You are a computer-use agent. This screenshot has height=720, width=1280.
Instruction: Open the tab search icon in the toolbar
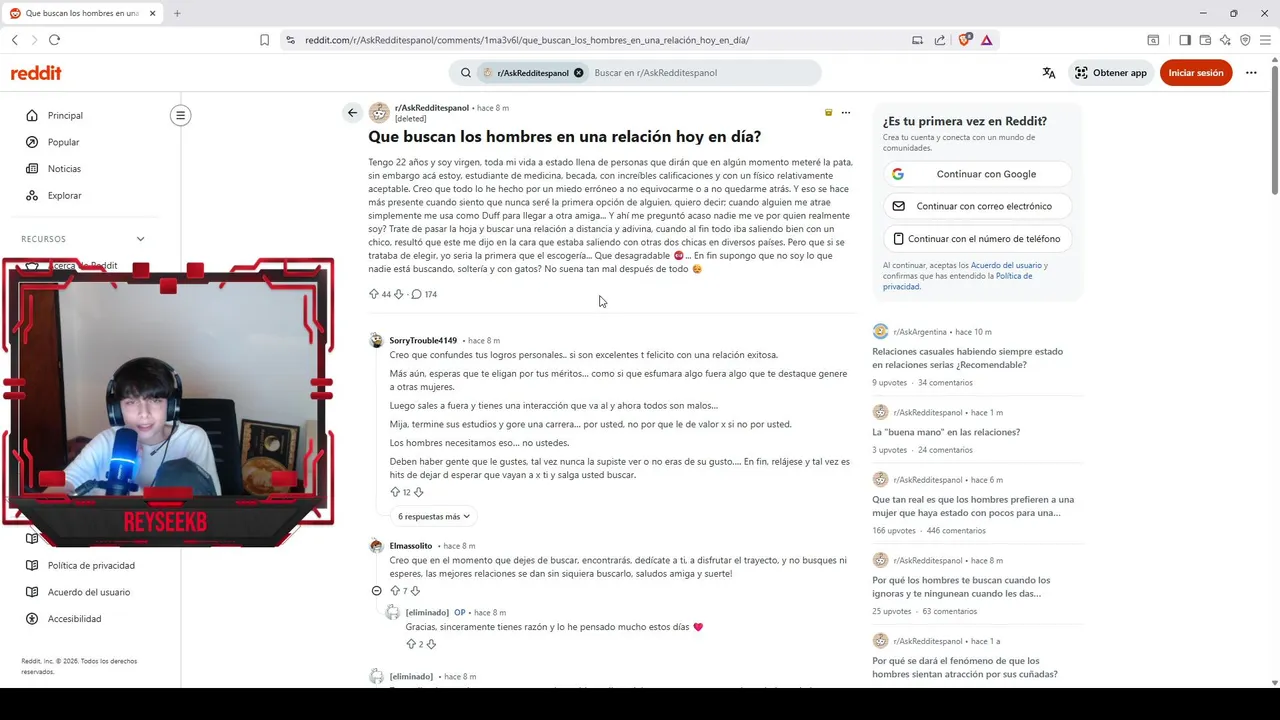pyautogui.click(x=1153, y=40)
